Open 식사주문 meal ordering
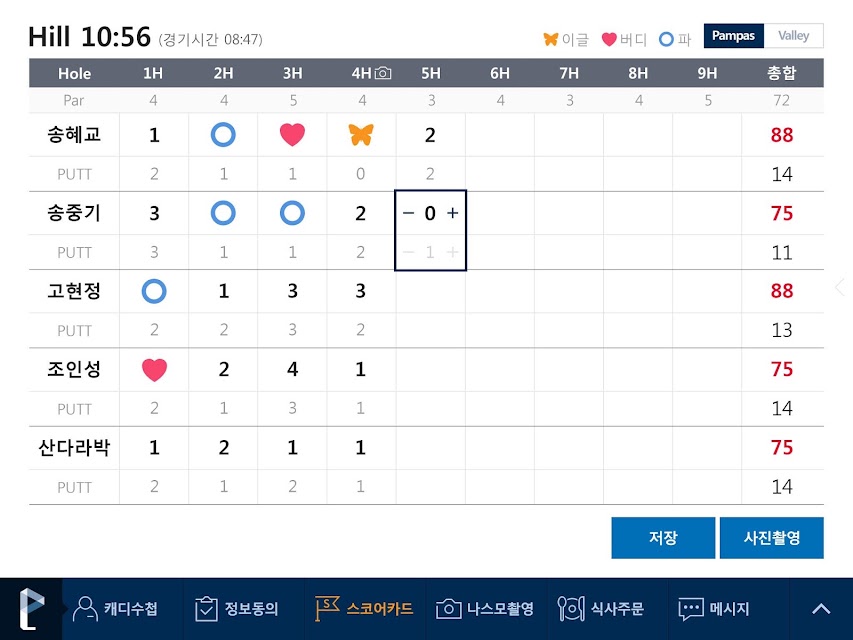This screenshot has height=640, width=853. click(x=601, y=608)
